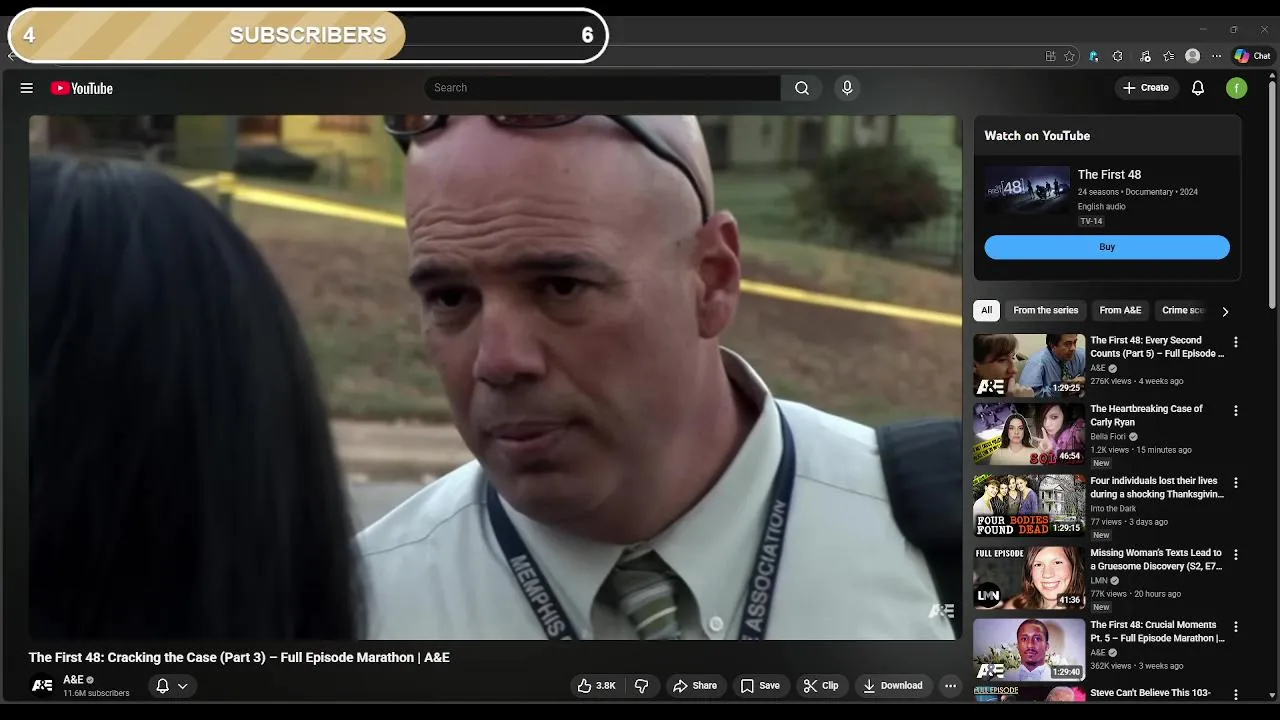1280x720 pixels.
Task: Open title 'Missing Woman's Texts Lead to'
Action: [1156, 560]
